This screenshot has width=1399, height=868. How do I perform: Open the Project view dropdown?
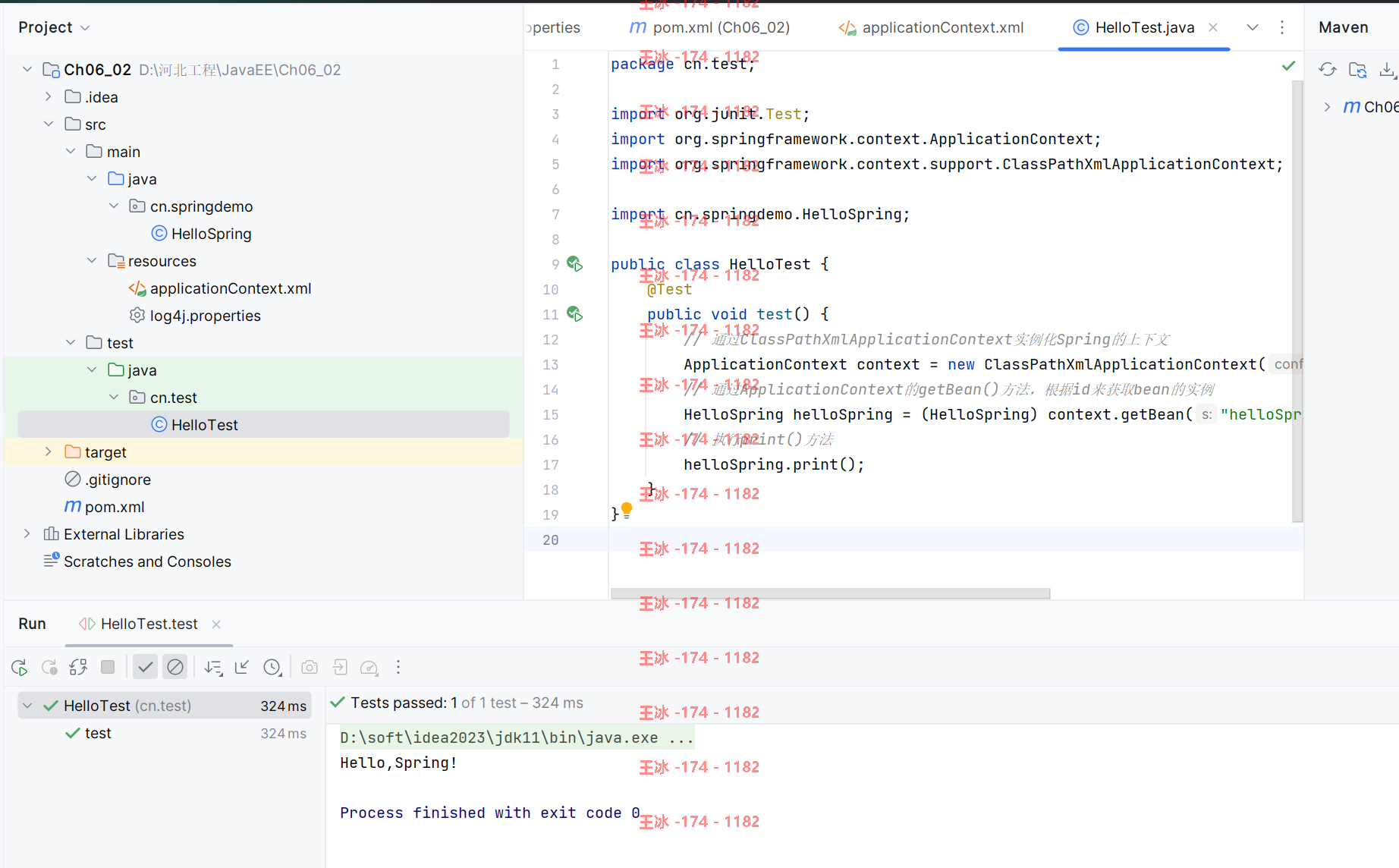click(85, 28)
